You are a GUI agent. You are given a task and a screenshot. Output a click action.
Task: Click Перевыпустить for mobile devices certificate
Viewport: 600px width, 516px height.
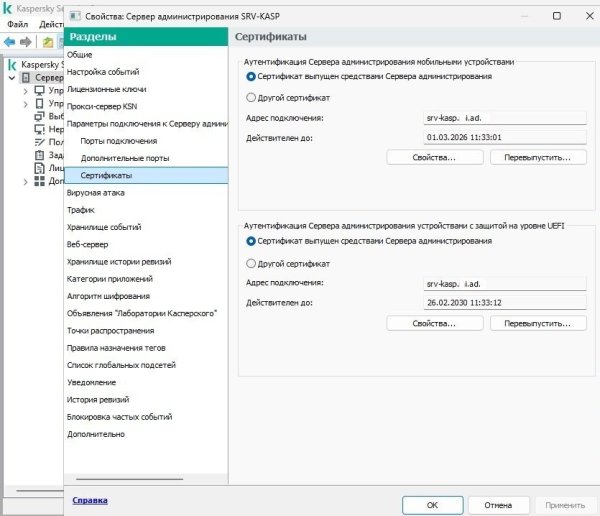538,157
